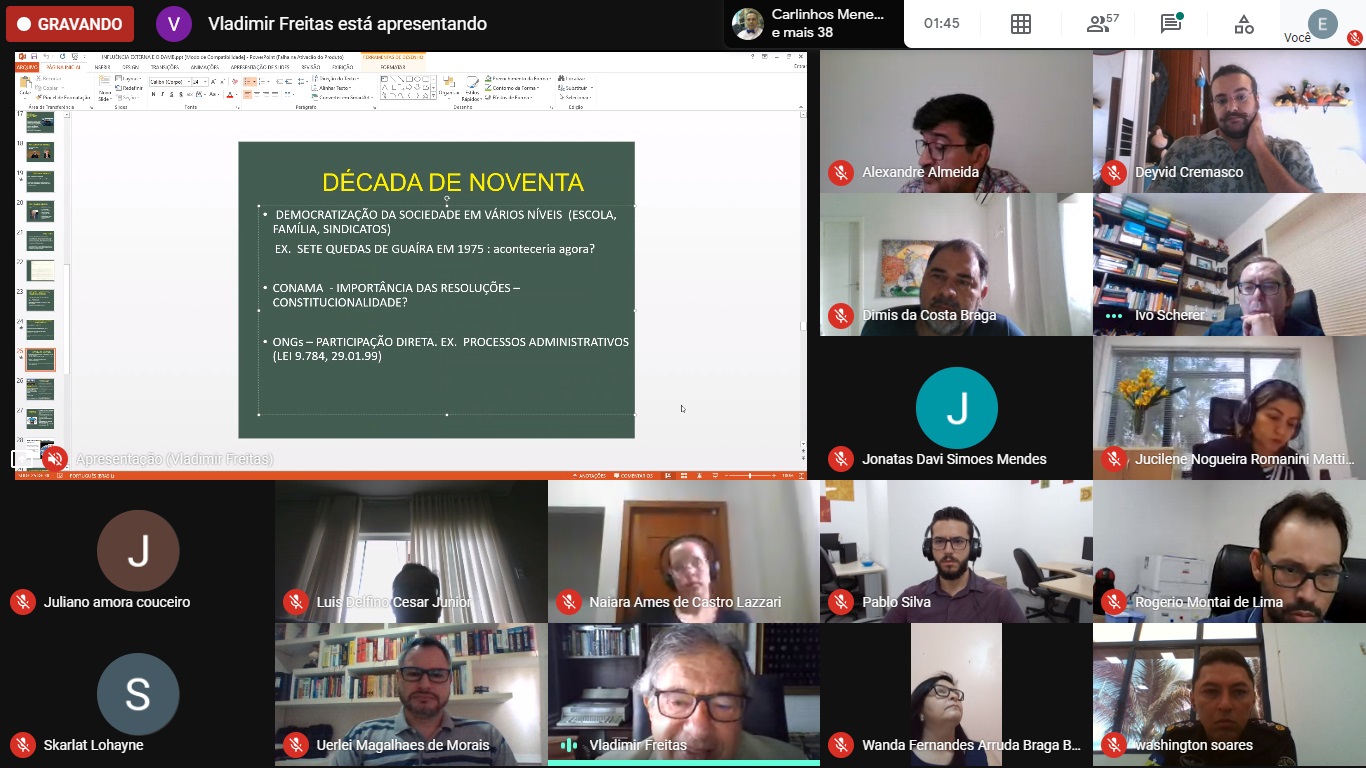Toggle bold formatting in the PowerPoint ribbon

click(153, 95)
